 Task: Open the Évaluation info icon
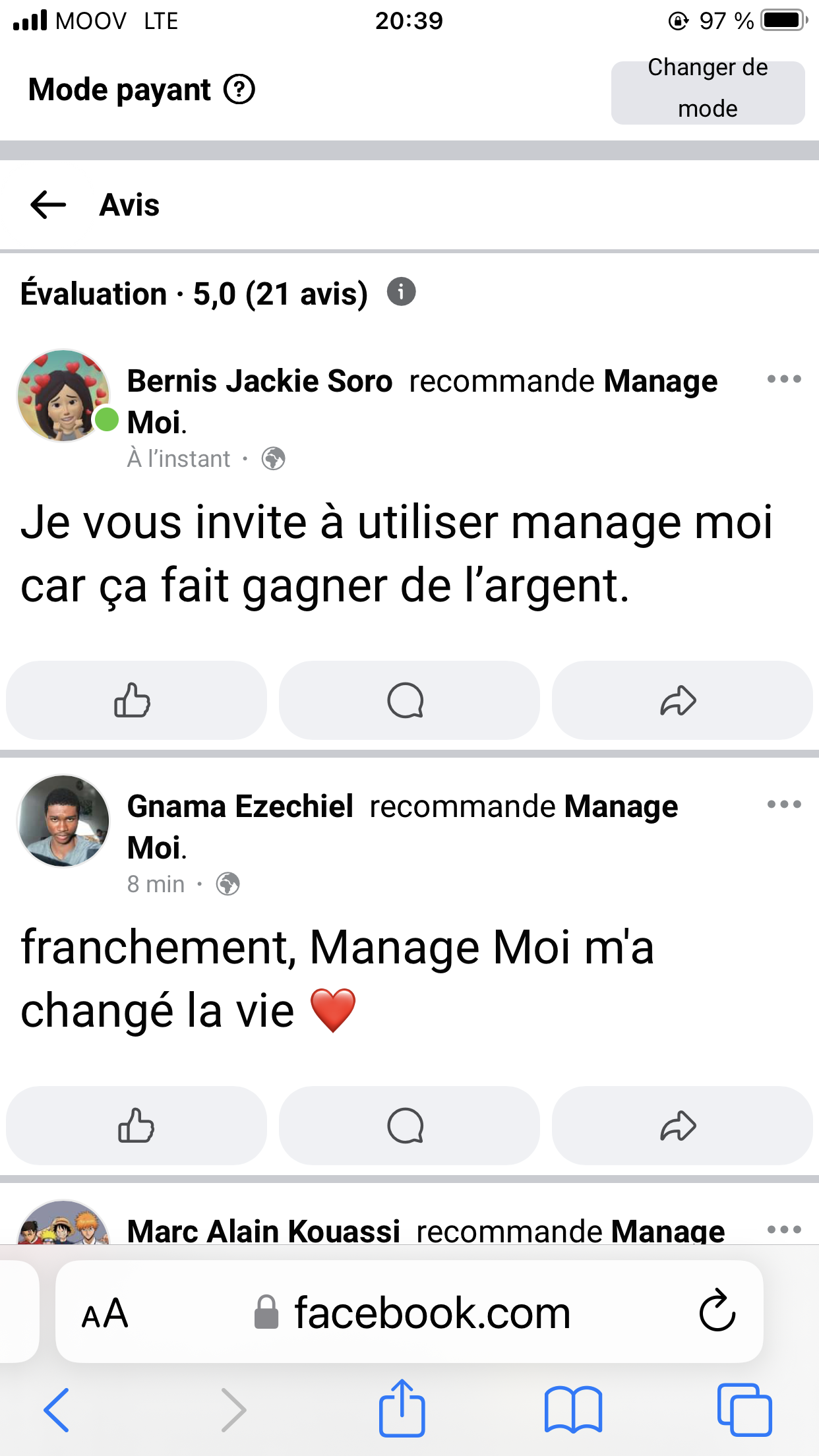401,291
